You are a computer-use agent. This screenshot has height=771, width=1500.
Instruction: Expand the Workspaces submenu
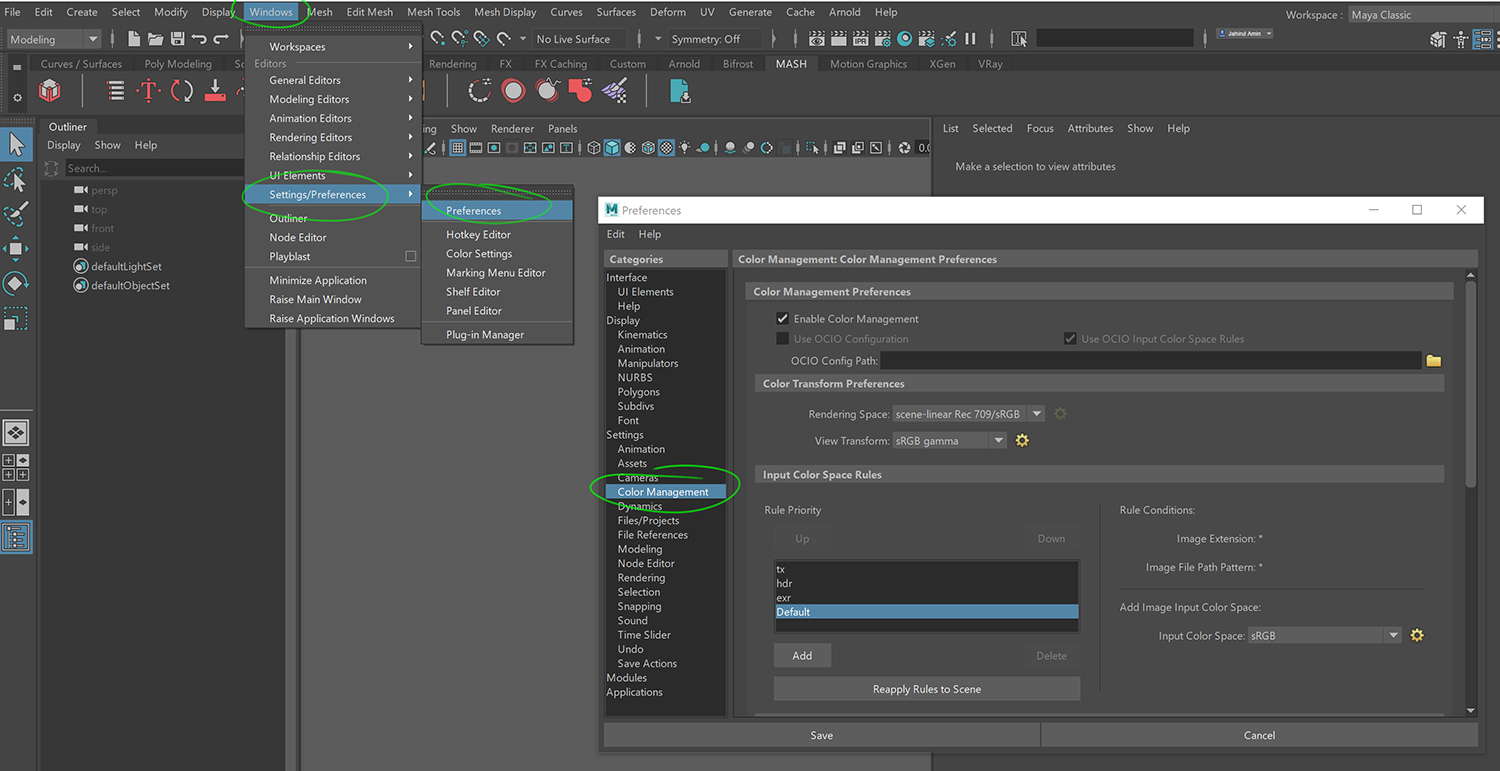[x=333, y=47]
